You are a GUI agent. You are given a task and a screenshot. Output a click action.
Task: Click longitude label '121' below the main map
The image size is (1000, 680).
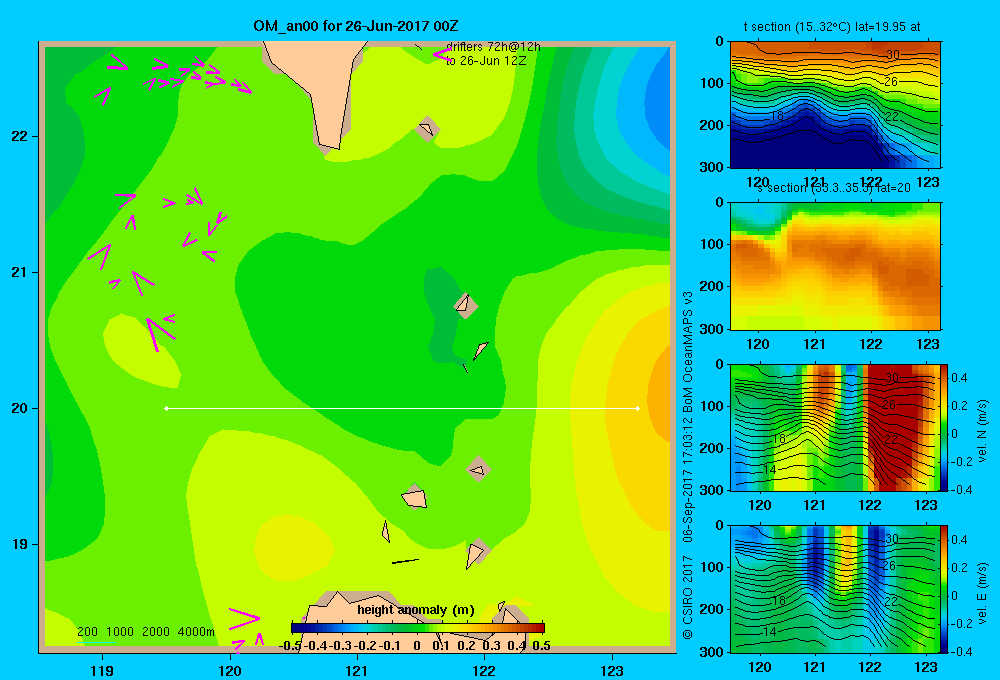coord(357,670)
